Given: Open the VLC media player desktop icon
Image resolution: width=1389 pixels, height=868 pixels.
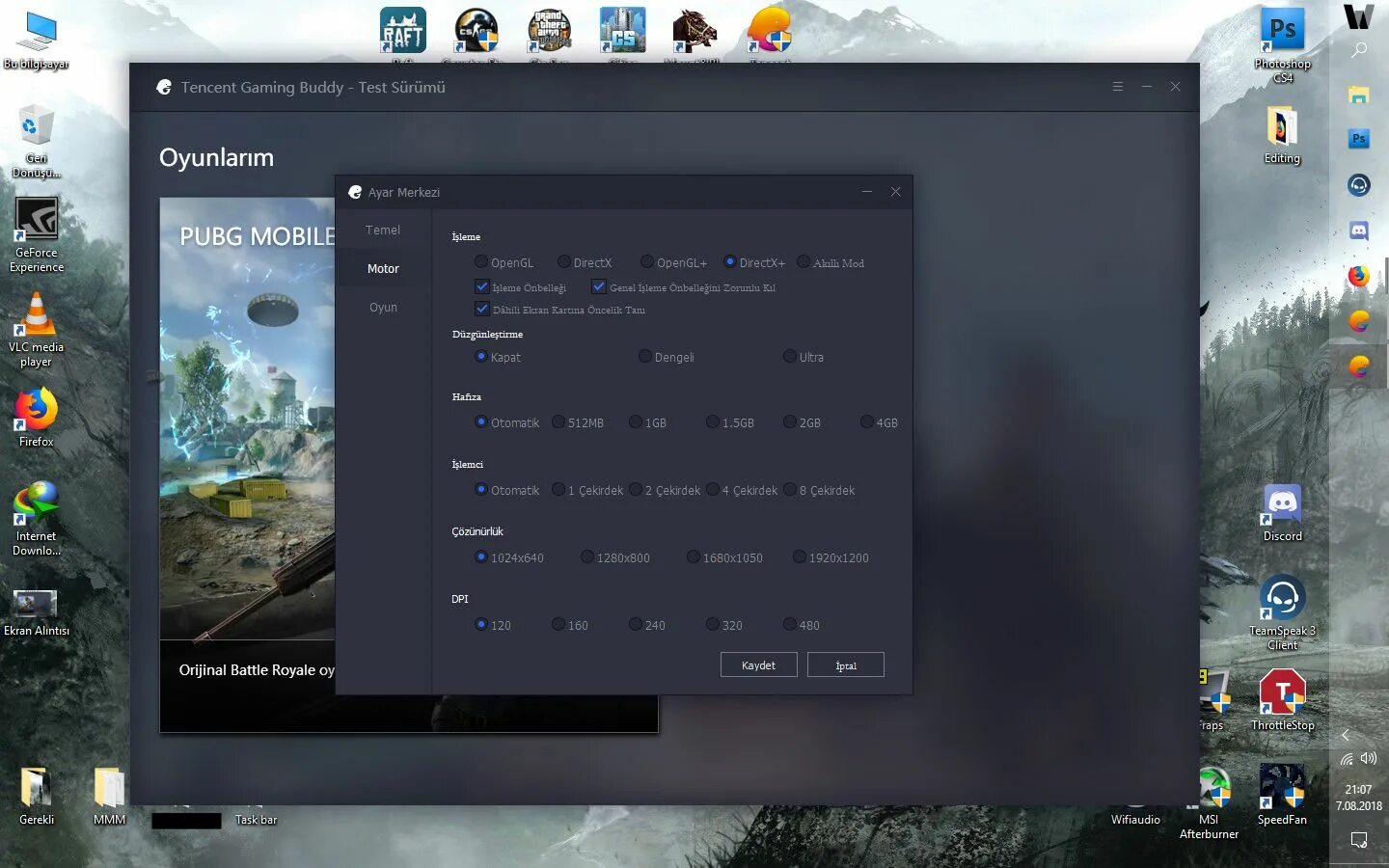Looking at the screenshot, I should click(x=37, y=330).
